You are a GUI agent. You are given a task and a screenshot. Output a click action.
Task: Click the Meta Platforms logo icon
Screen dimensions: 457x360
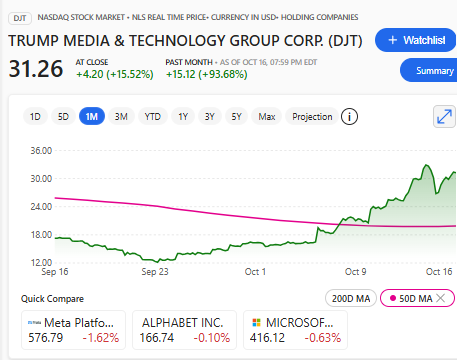[34, 322]
